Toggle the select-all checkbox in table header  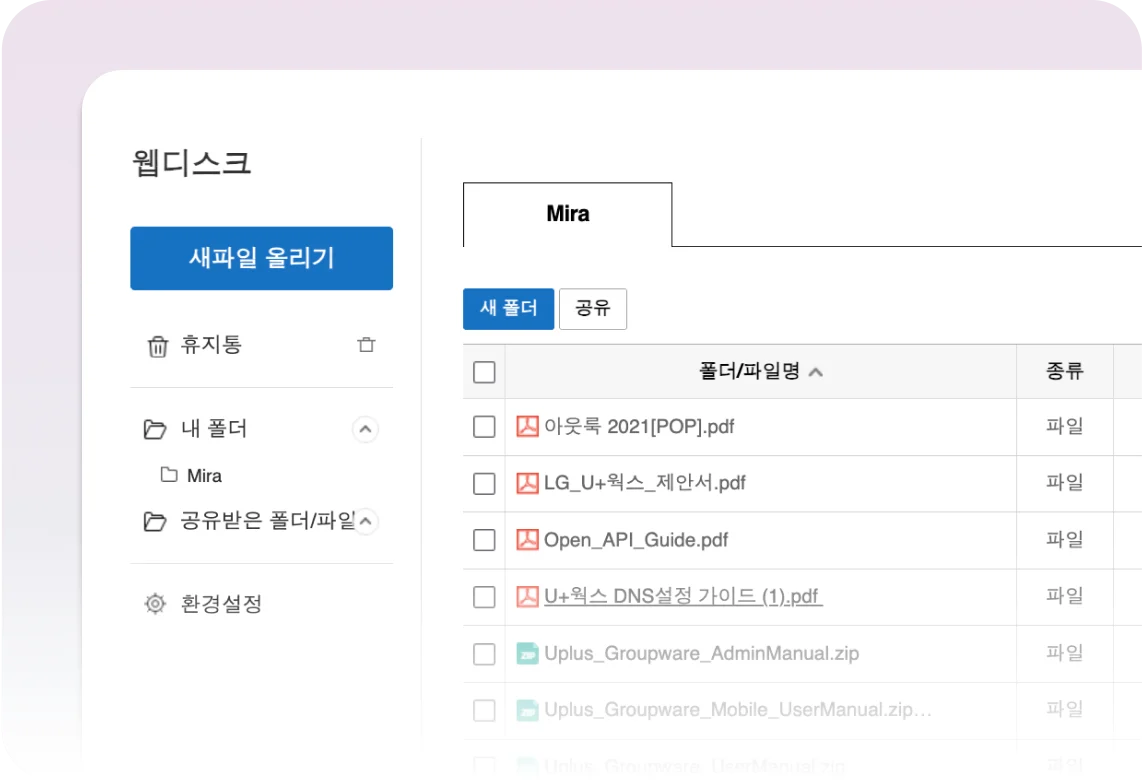pyautogui.click(x=484, y=372)
